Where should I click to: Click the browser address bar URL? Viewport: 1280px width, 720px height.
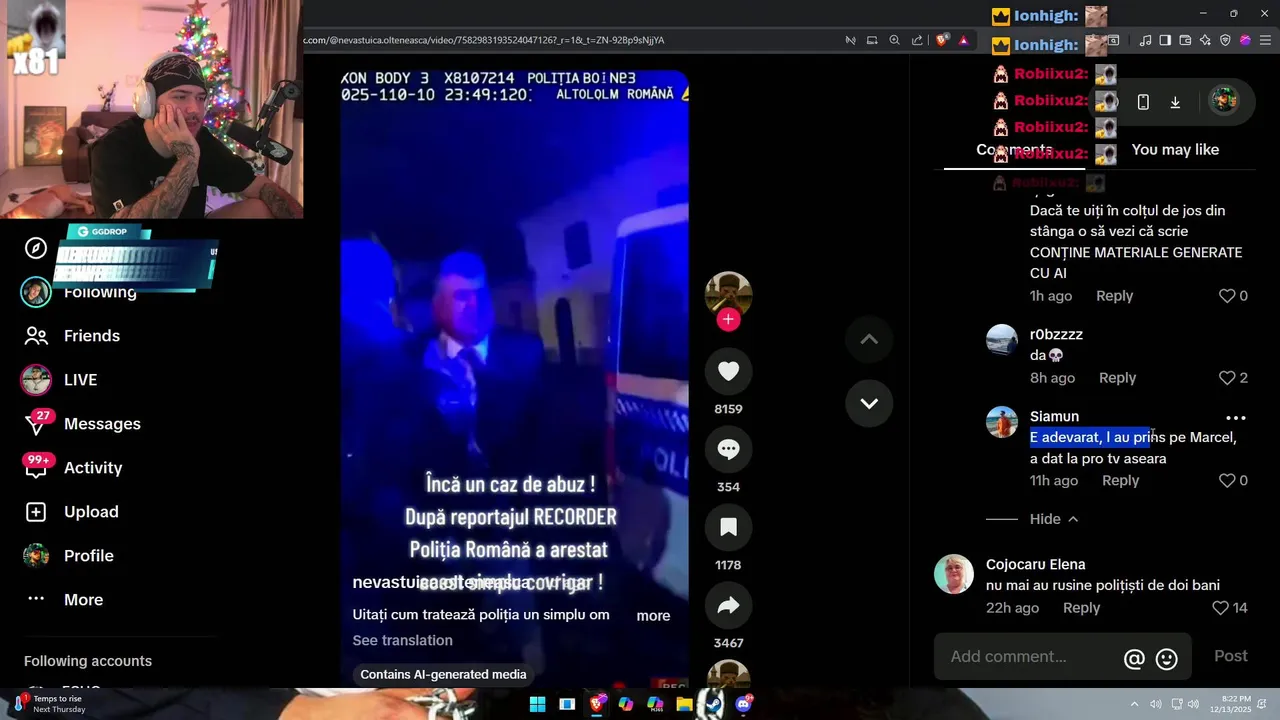pyautogui.click(x=485, y=40)
